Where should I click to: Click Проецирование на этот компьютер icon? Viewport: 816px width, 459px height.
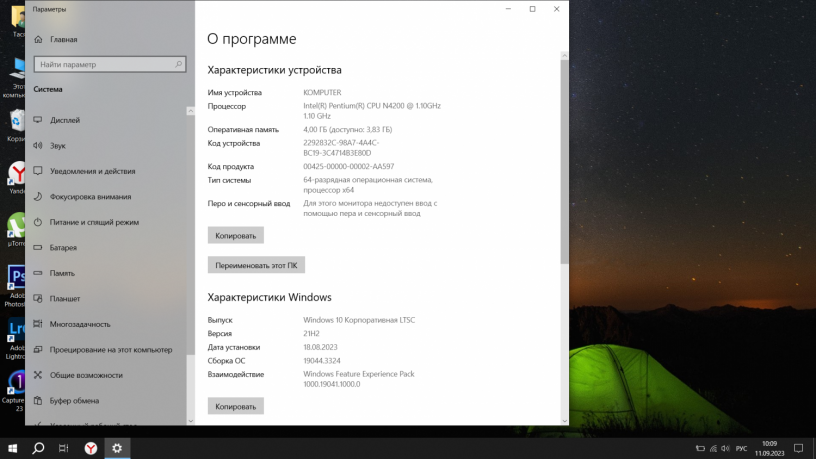pos(38,349)
